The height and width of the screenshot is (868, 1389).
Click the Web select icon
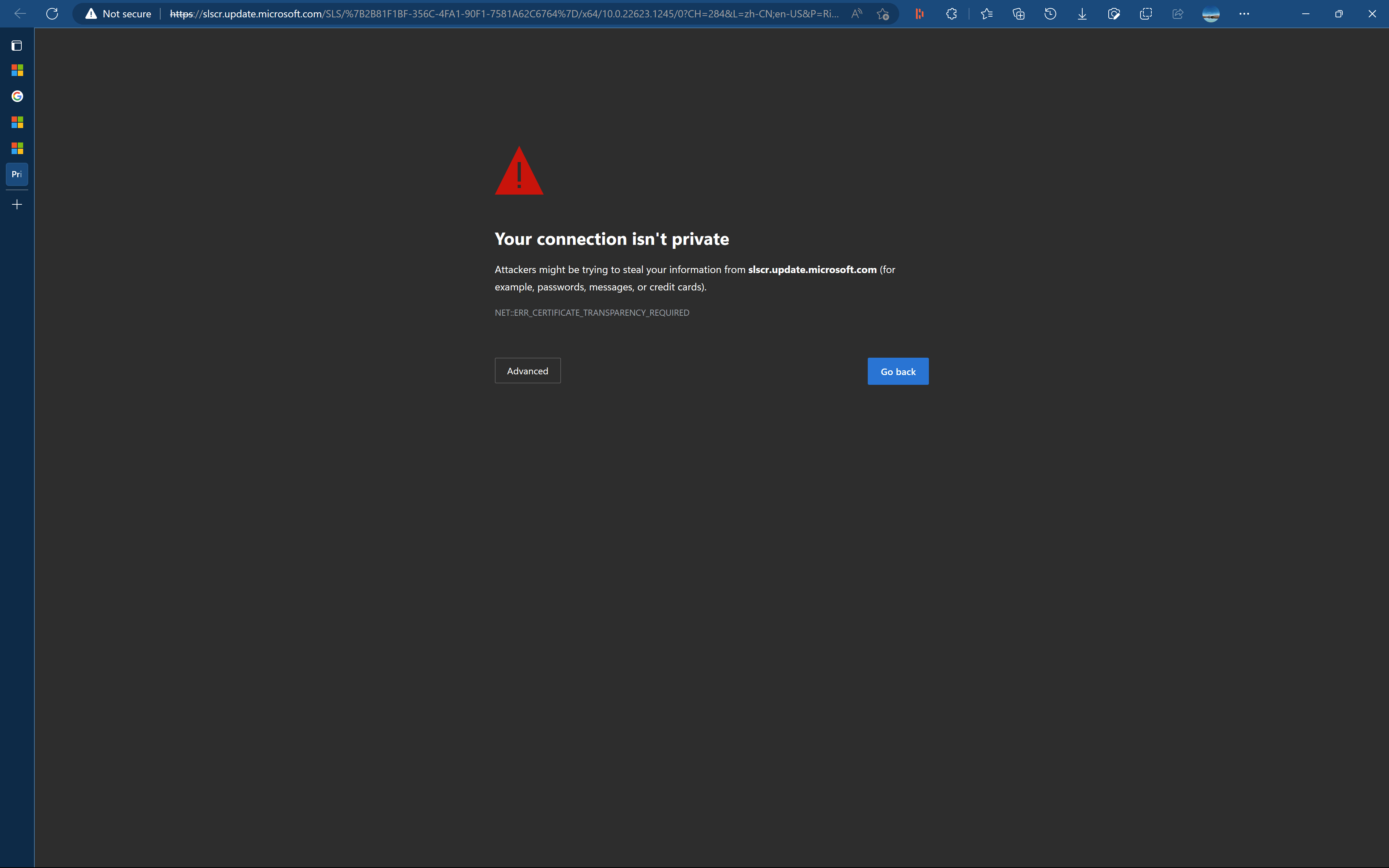[1146, 14]
